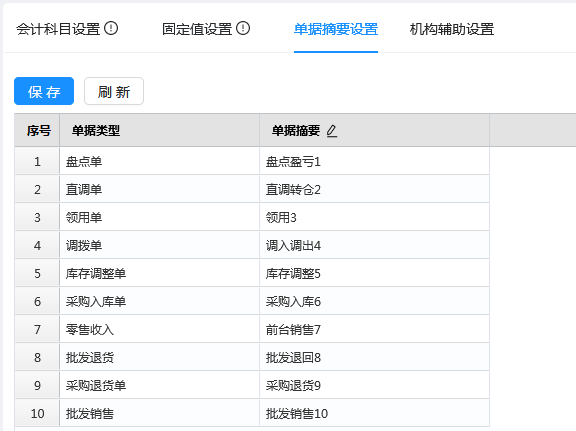576x431 pixels.
Task: Select the 单据摘要设置 tab
Action: [x=336, y=29]
